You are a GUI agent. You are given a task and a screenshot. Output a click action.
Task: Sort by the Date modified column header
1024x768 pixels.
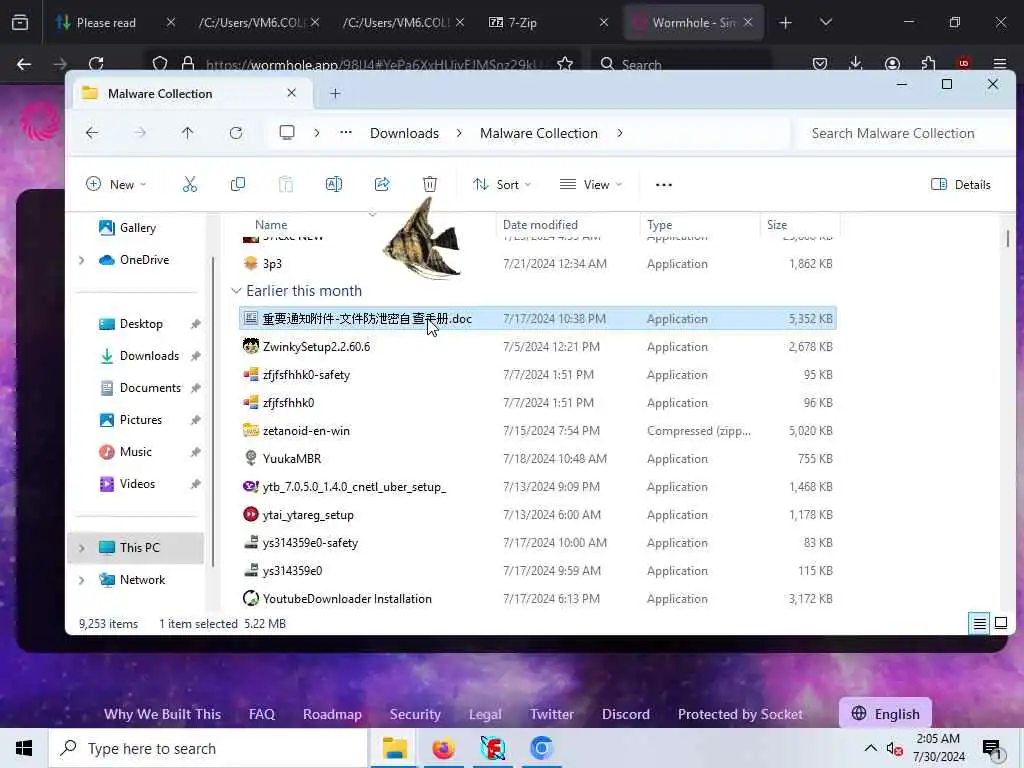540,225
